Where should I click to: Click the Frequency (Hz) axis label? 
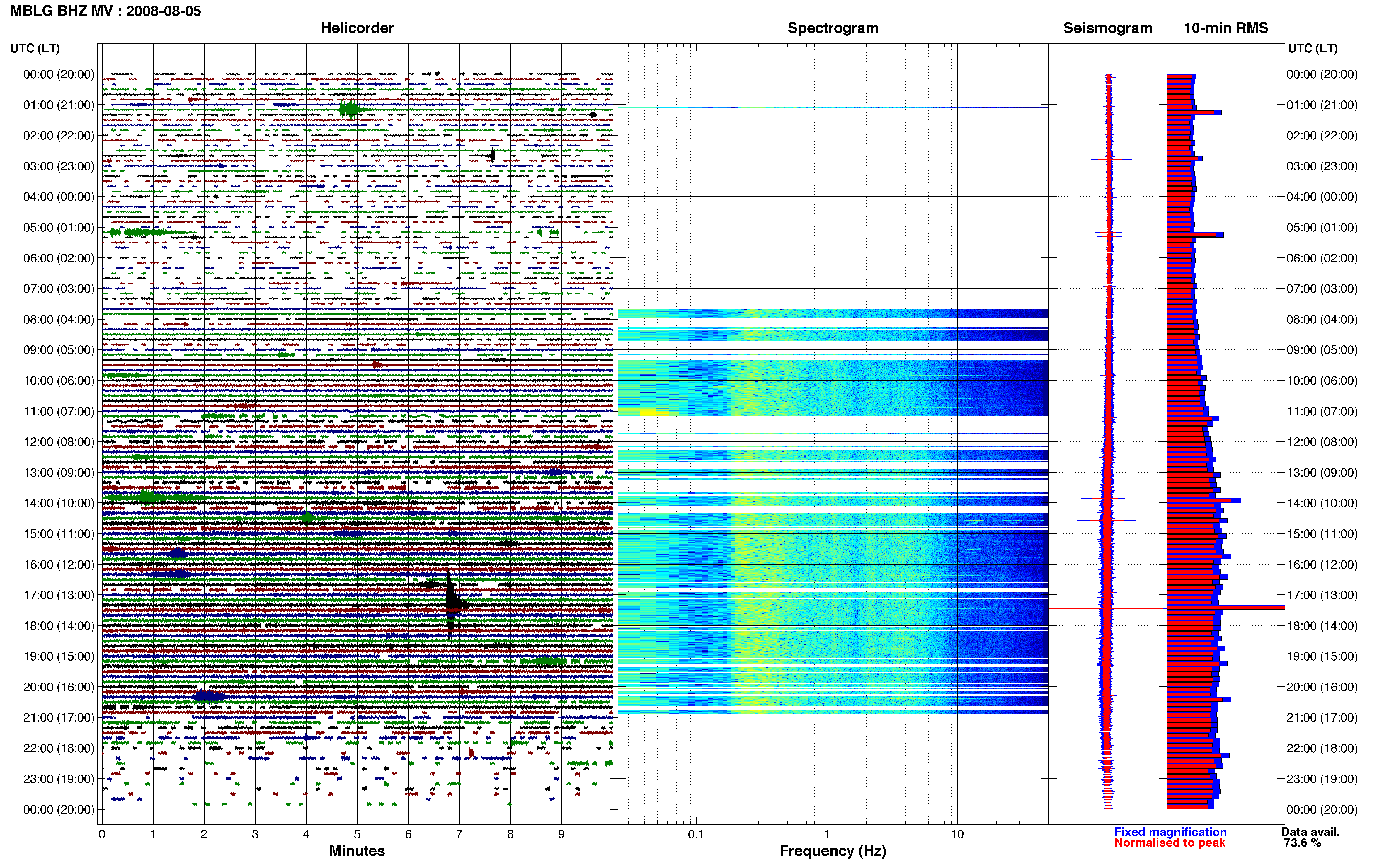tap(833, 851)
